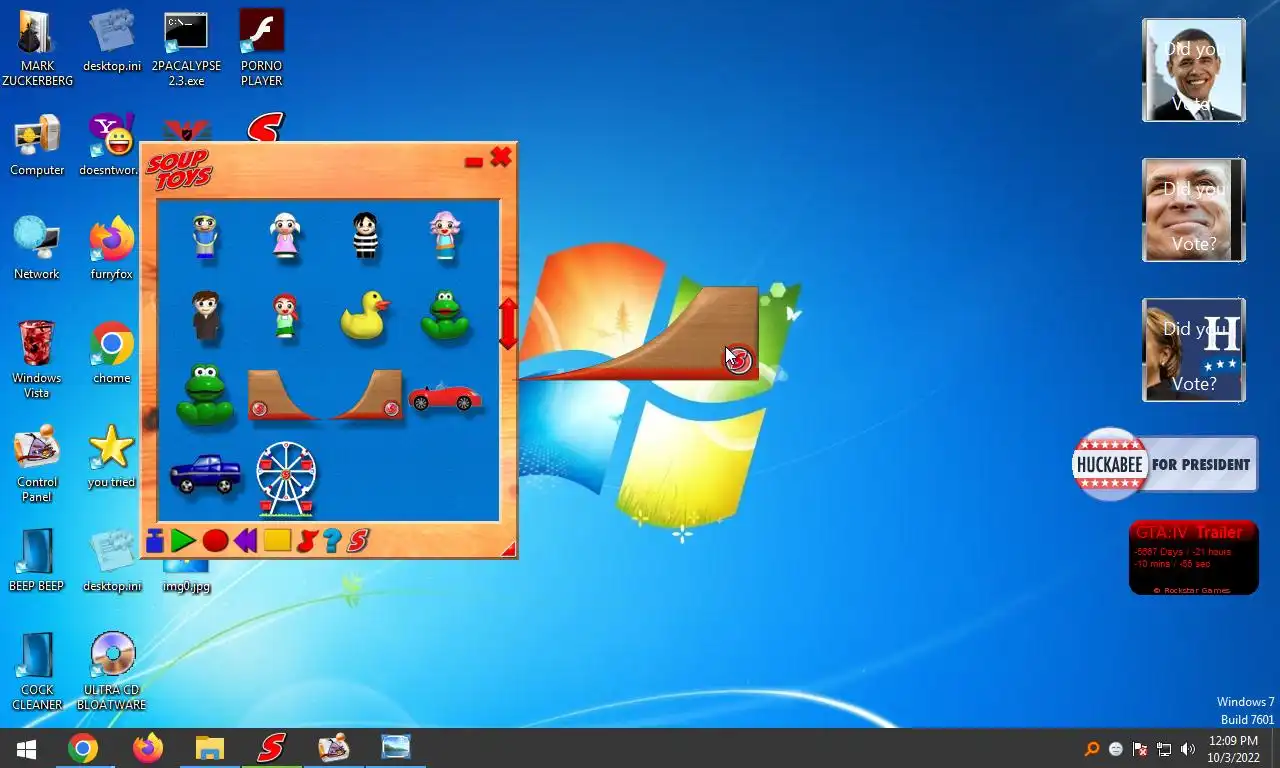1280x768 pixels.
Task: Open help with the blue question mark
Action: pos(332,541)
